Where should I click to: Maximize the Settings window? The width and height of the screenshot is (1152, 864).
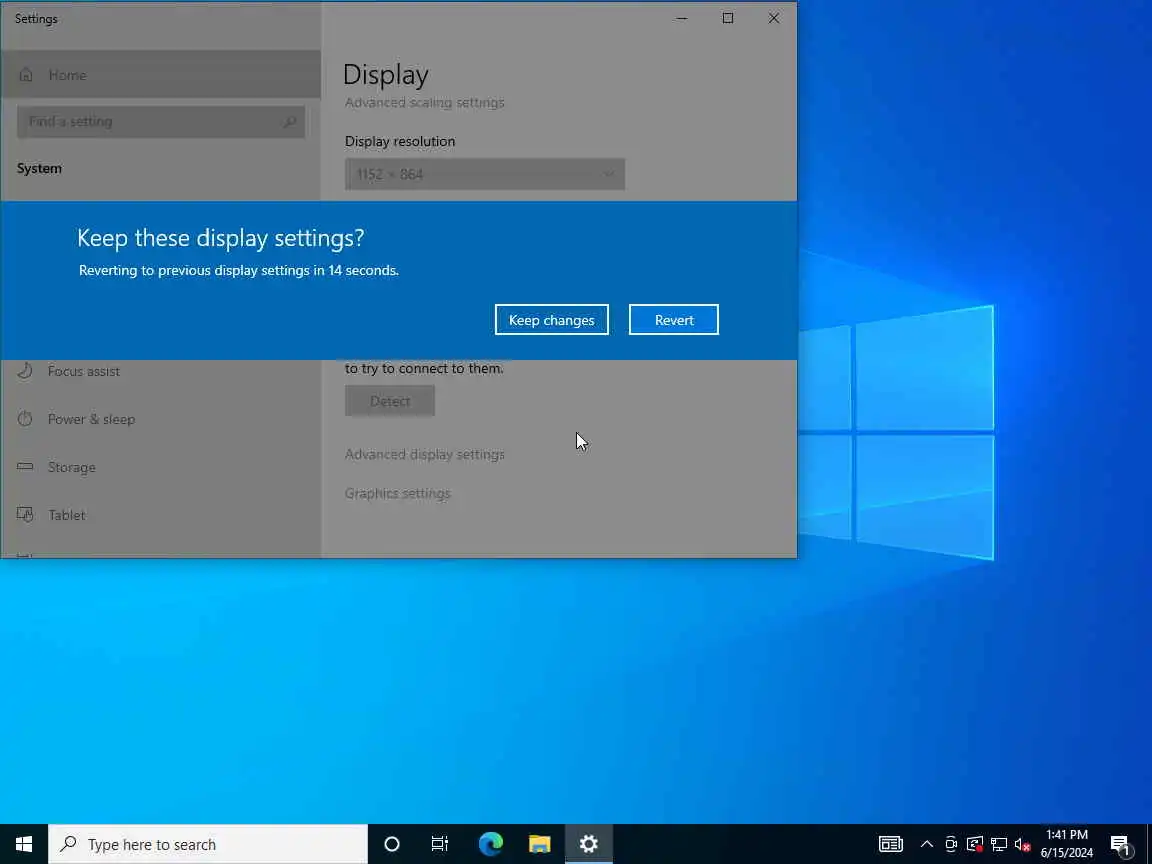click(727, 18)
